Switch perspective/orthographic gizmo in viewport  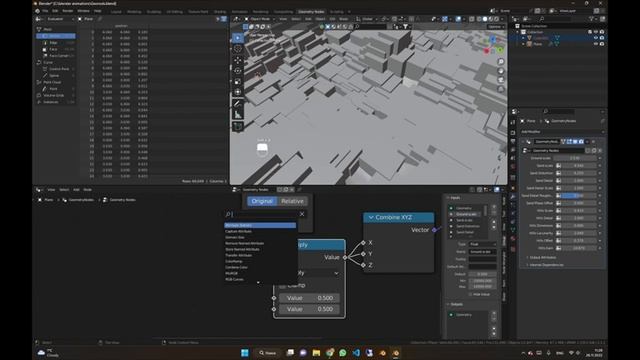click(x=501, y=89)
